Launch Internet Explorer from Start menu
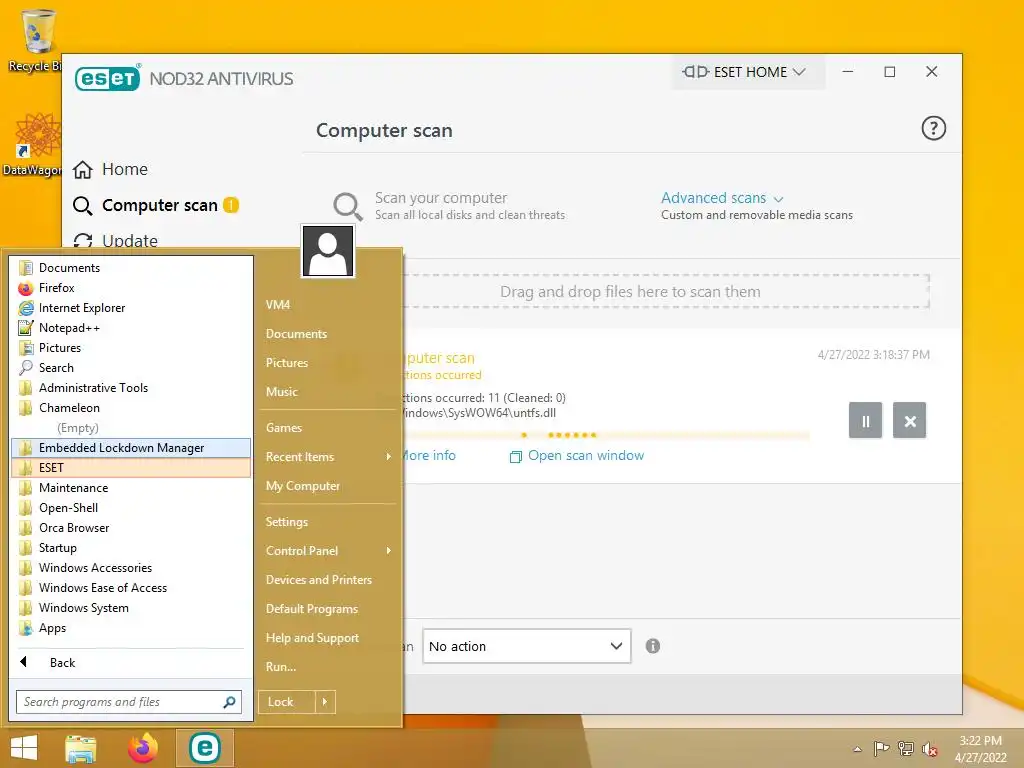This screenshot has height=768, width=1024. pyautogui.click(x=131, y=308)
